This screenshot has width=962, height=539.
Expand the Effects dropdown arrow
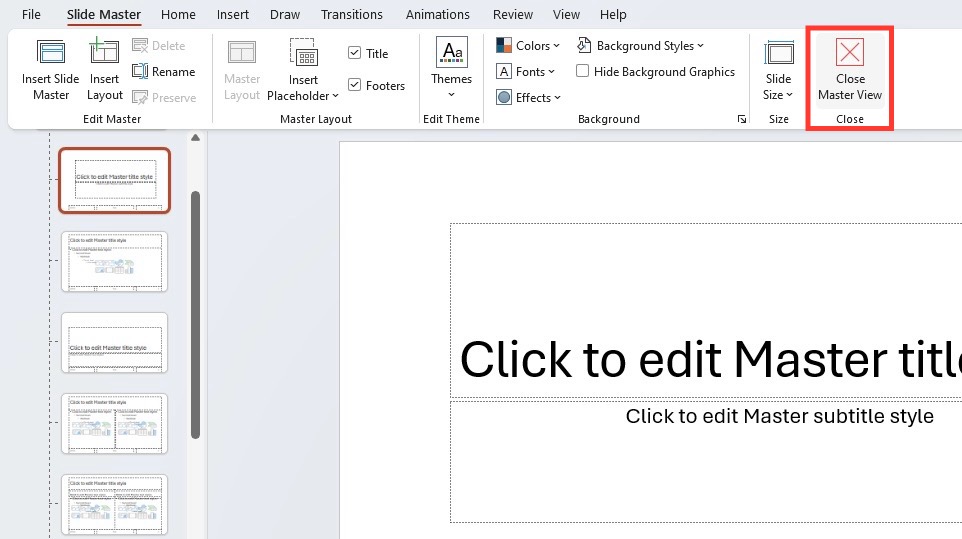(x=557, y=98)
